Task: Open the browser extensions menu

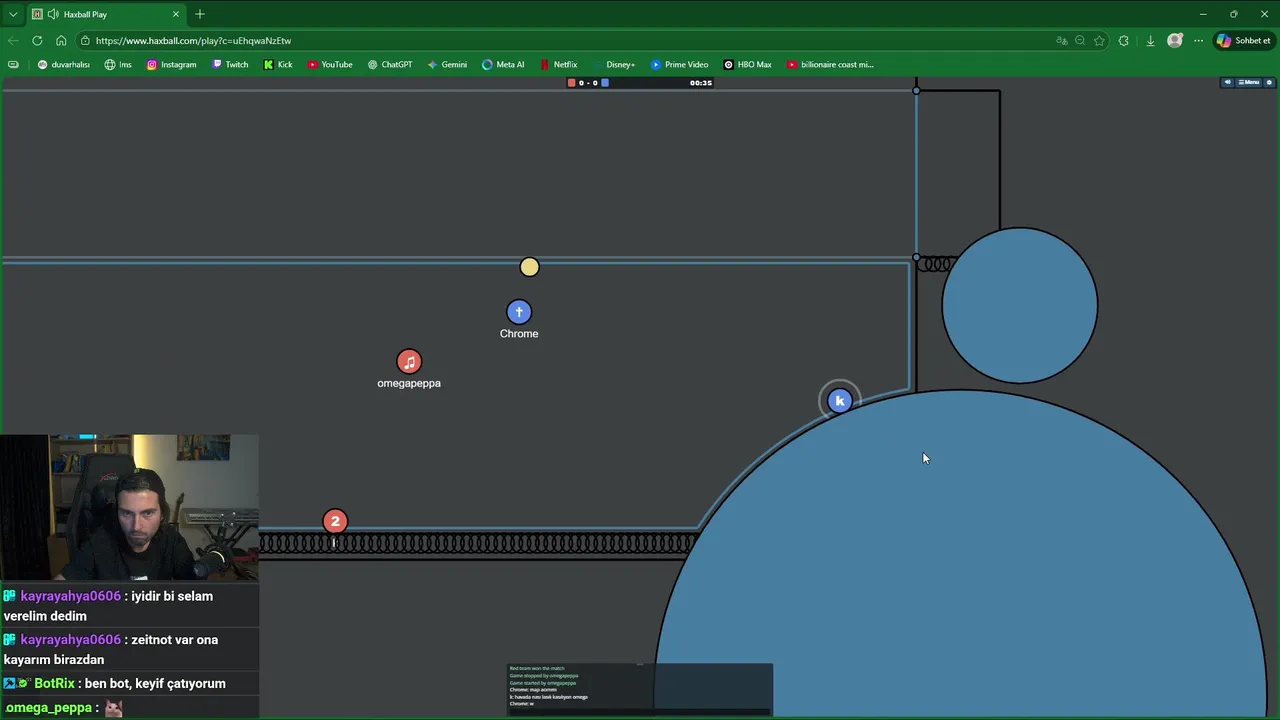Action: click(1124, 41)
